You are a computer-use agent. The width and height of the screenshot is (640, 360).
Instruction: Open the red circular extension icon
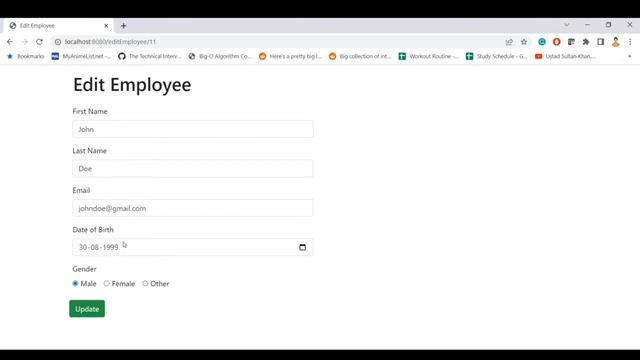pos(557,42)
